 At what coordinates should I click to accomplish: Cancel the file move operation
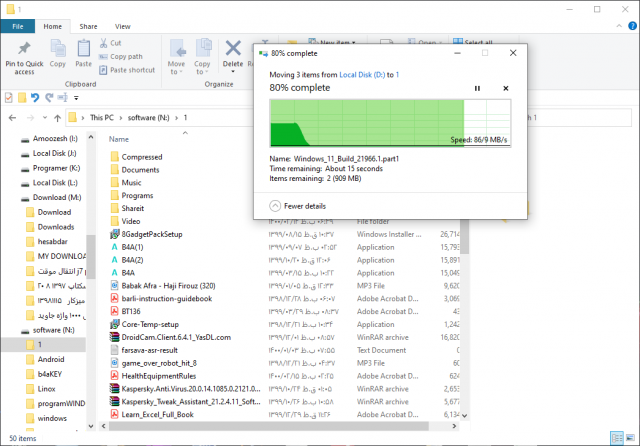505,88
